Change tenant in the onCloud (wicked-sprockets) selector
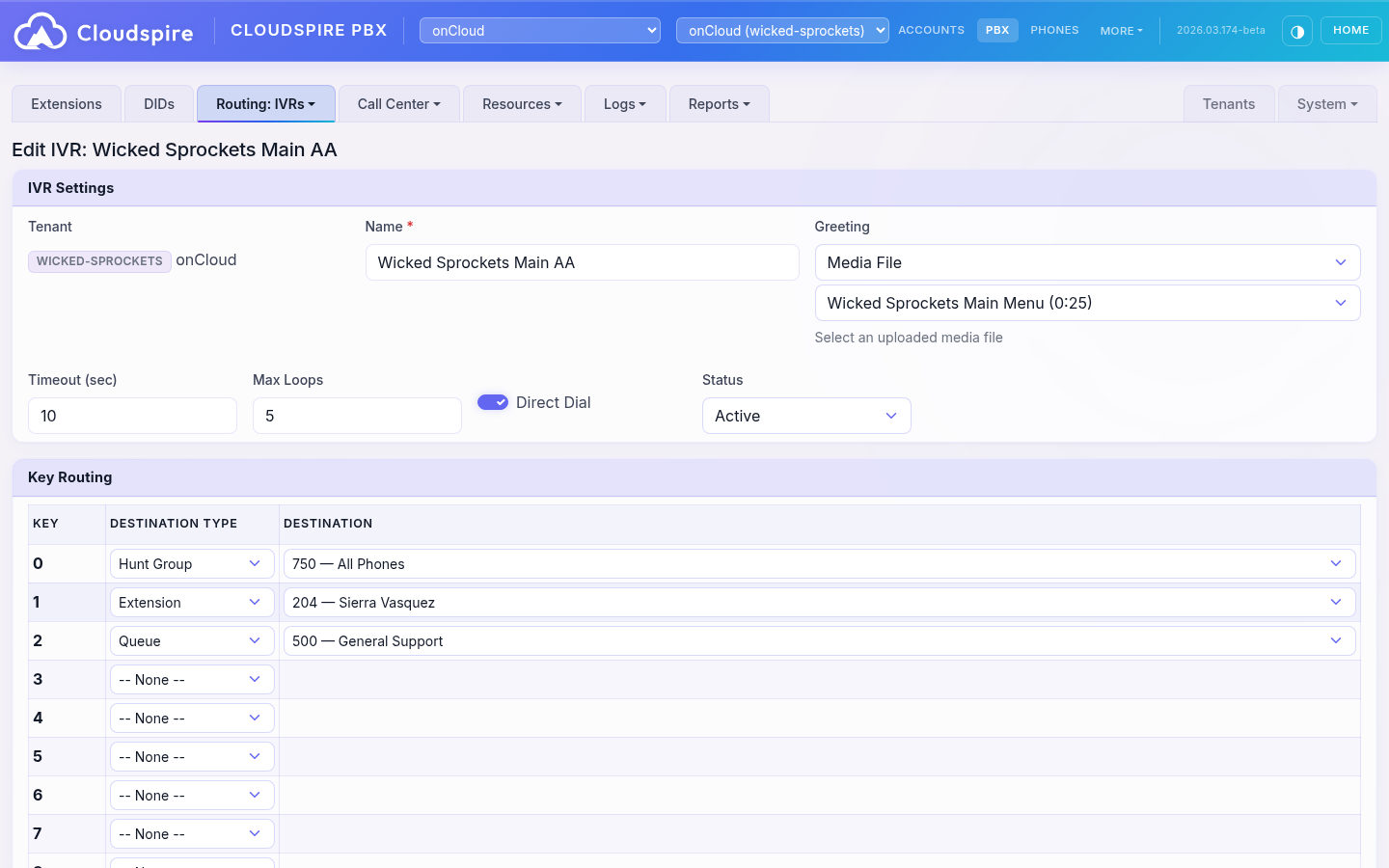Image resolution: width=1389 pixels, height=868 pixels. tap(781, 30)
